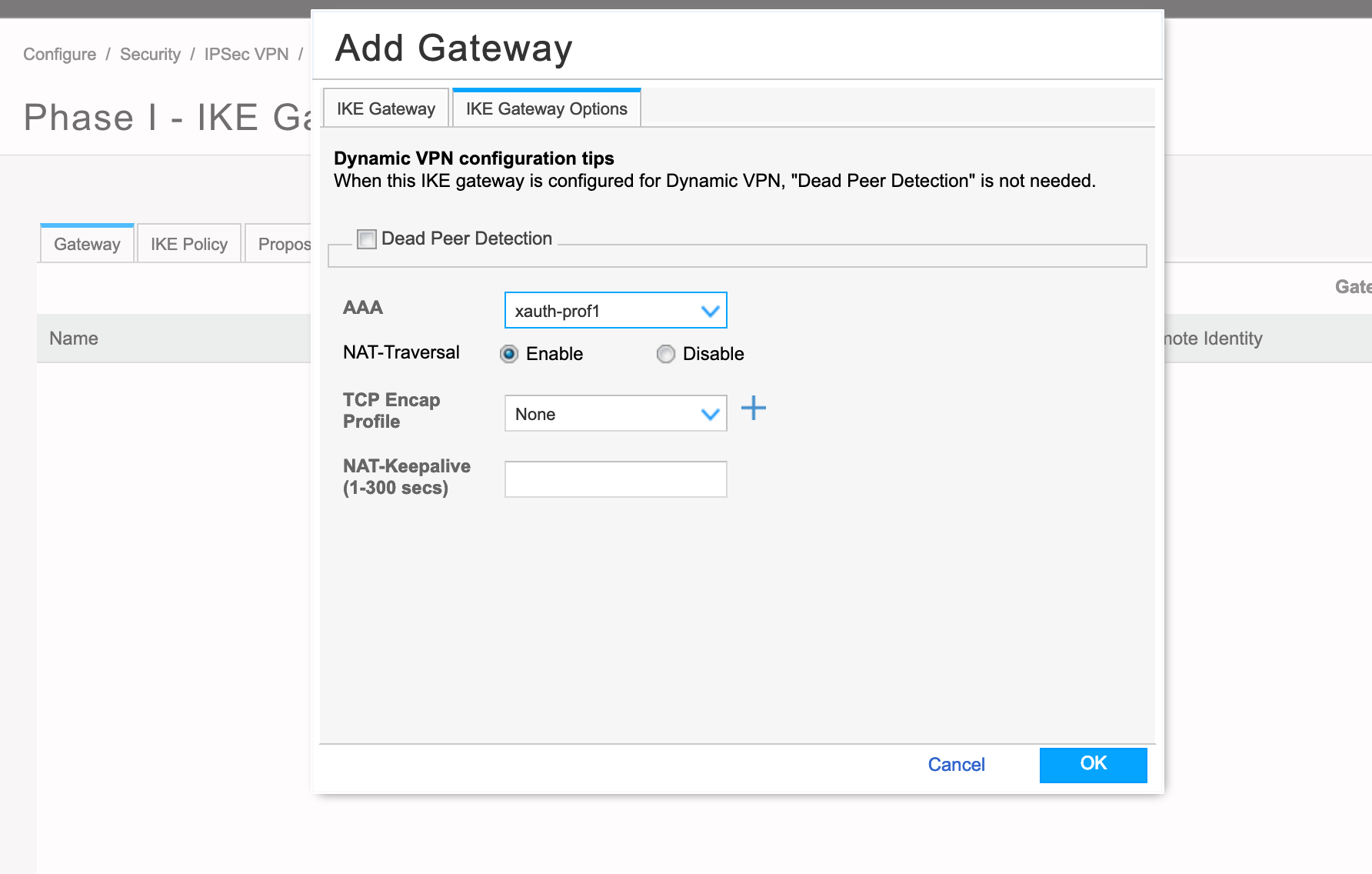Open the AAA dropdown chevron

(709, 310)
